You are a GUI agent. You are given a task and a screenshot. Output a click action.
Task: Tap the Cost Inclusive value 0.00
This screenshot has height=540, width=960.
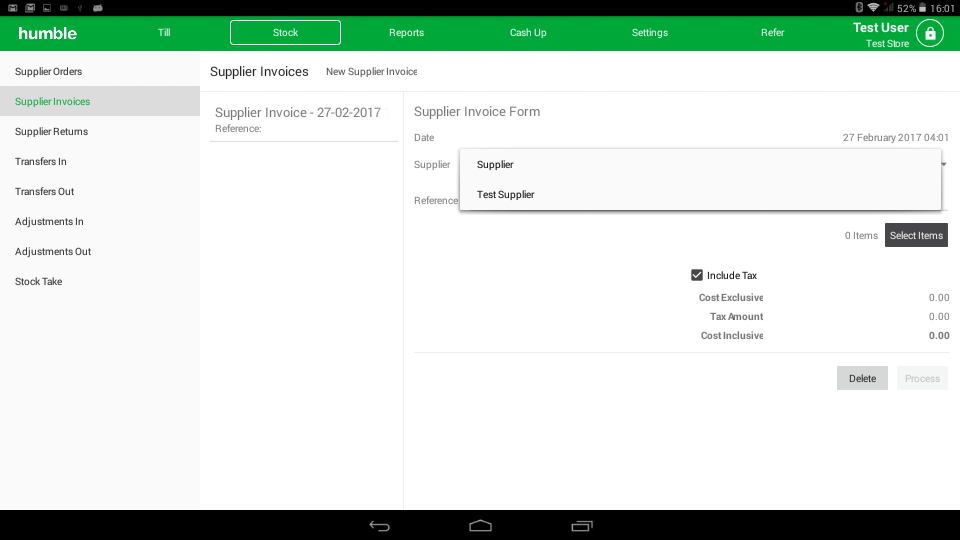tap(939, 335)
